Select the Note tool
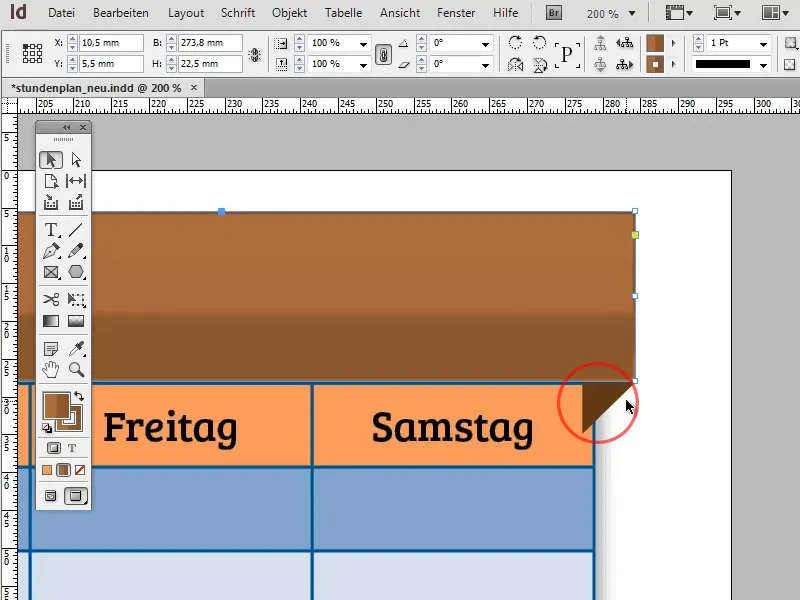 click(51, 348)
